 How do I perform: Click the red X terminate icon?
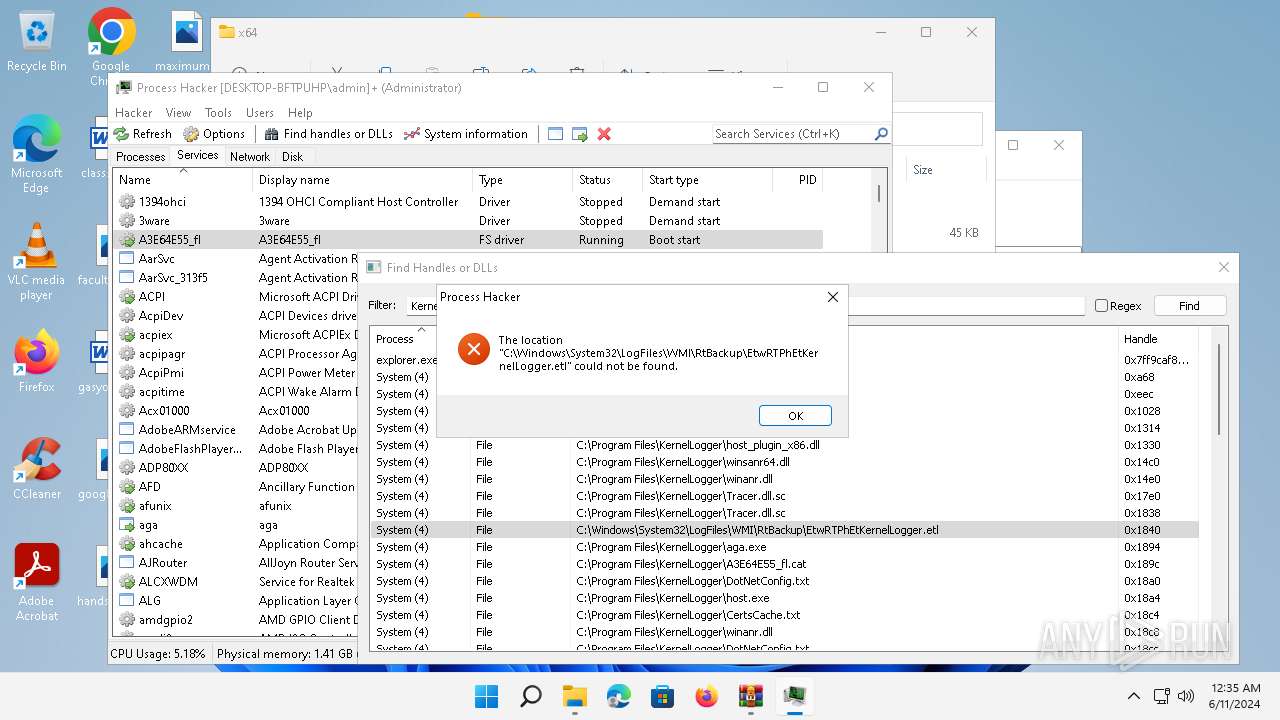pyautogui.click(x=604, y=134)
